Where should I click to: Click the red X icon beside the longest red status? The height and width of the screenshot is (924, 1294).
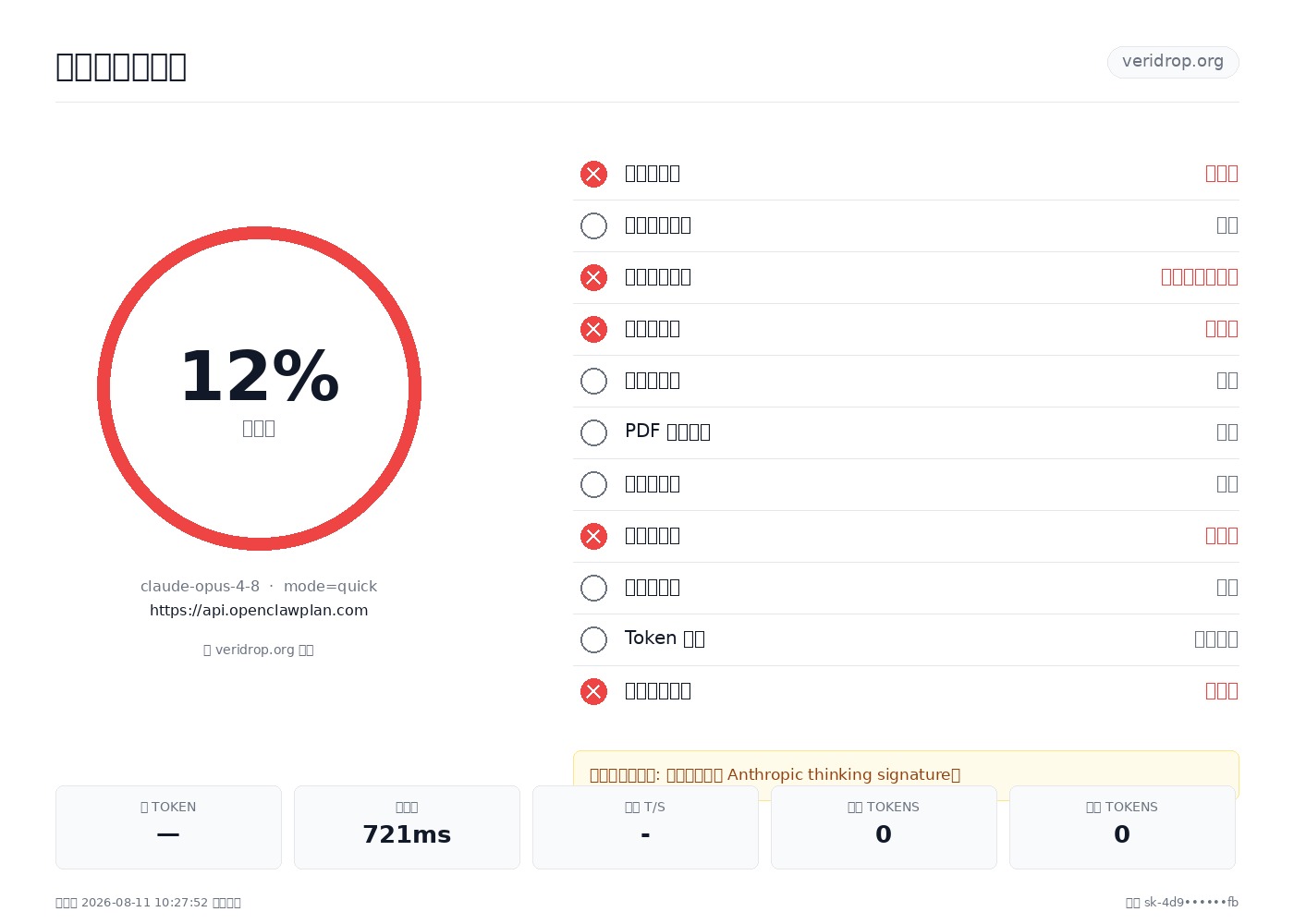593,277
